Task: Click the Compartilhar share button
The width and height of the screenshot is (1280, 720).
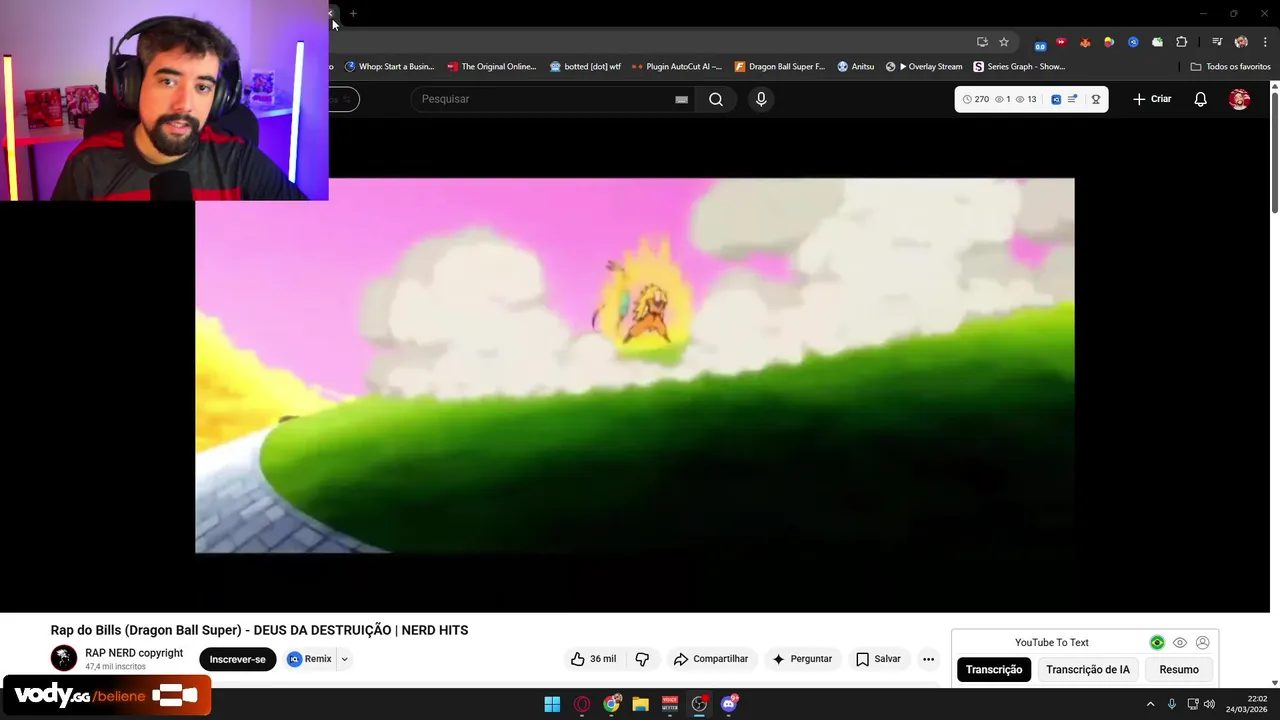Action: (x=711, y=659)
